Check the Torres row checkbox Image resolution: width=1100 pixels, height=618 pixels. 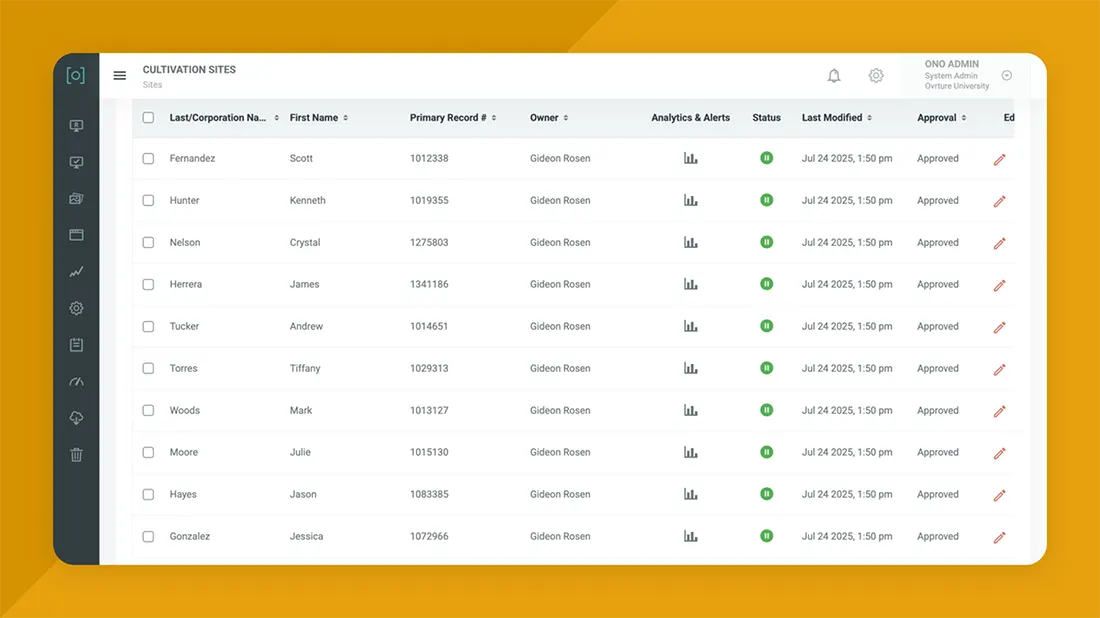pos(148,368)
